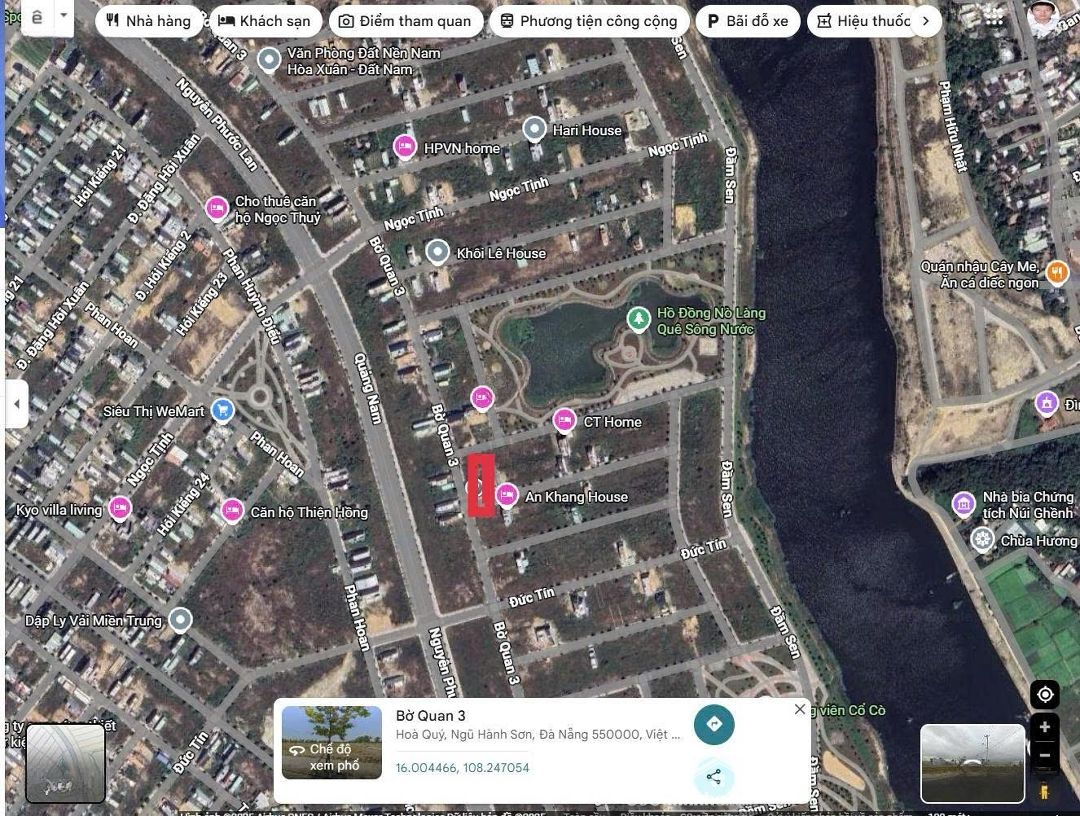1080x816 pixels.
Task: Click the Hồ Đồng Nò park marker
Action: coord(638,319)
